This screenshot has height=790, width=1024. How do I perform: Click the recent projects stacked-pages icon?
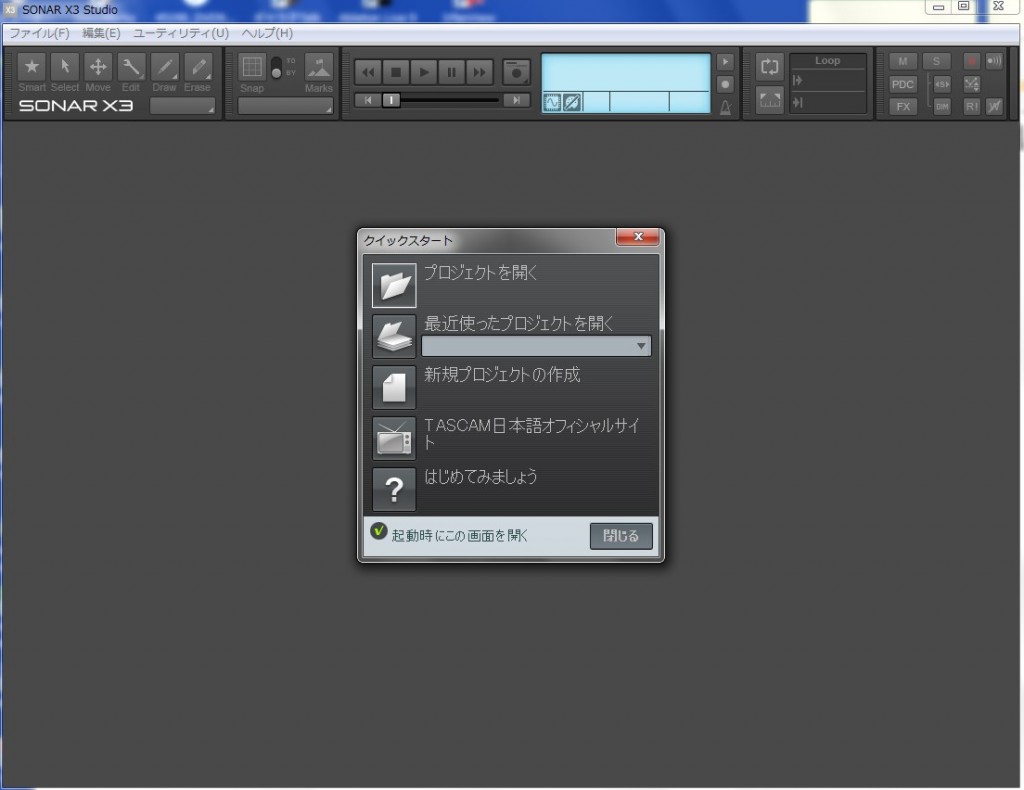click(394, 336)
